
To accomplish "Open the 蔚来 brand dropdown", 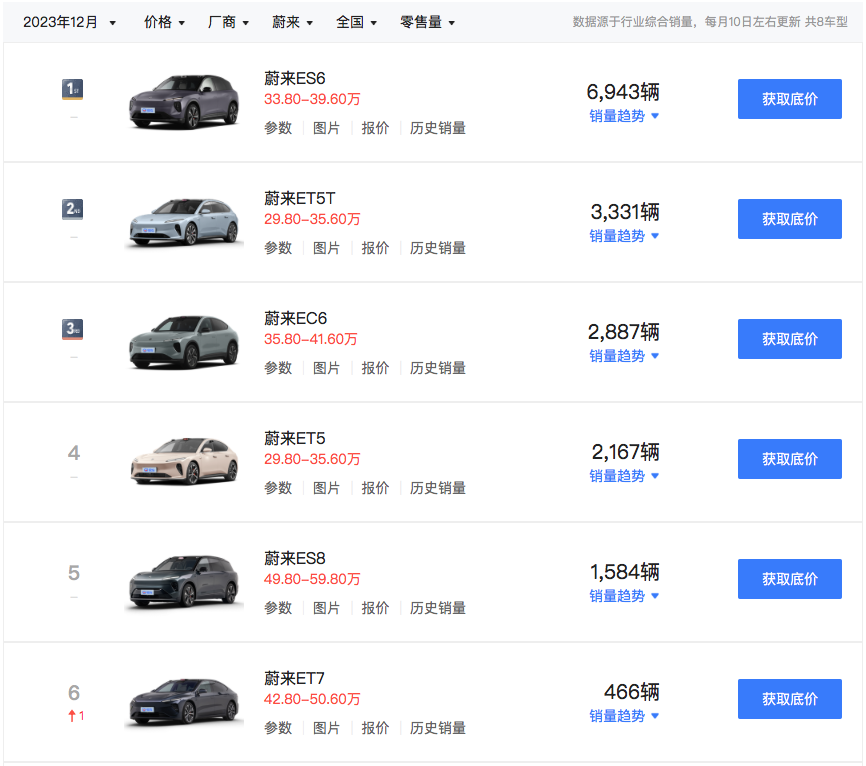I will (x=292, y=22).
